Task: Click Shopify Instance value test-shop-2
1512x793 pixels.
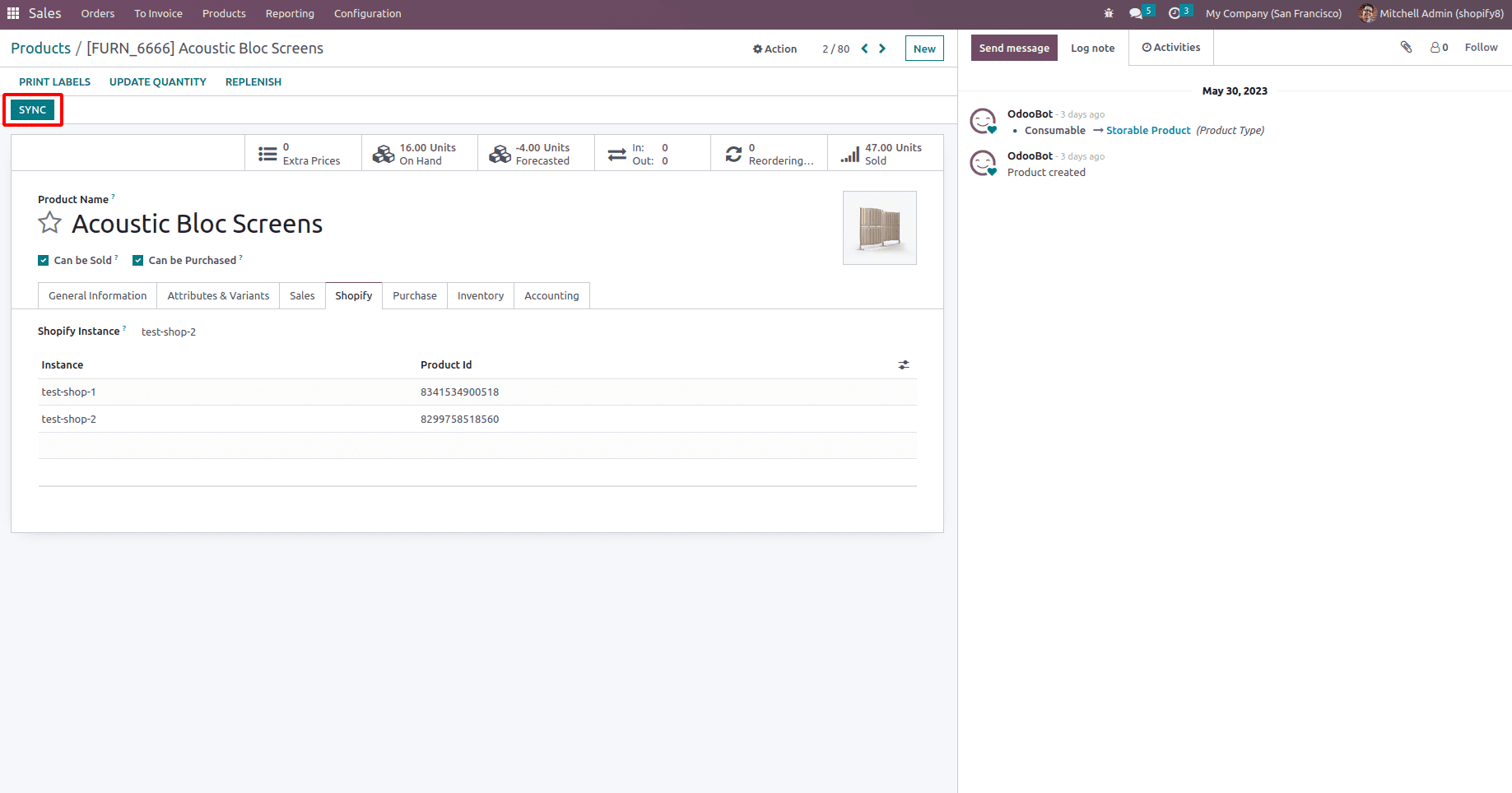Action: [x=169, y=332]
